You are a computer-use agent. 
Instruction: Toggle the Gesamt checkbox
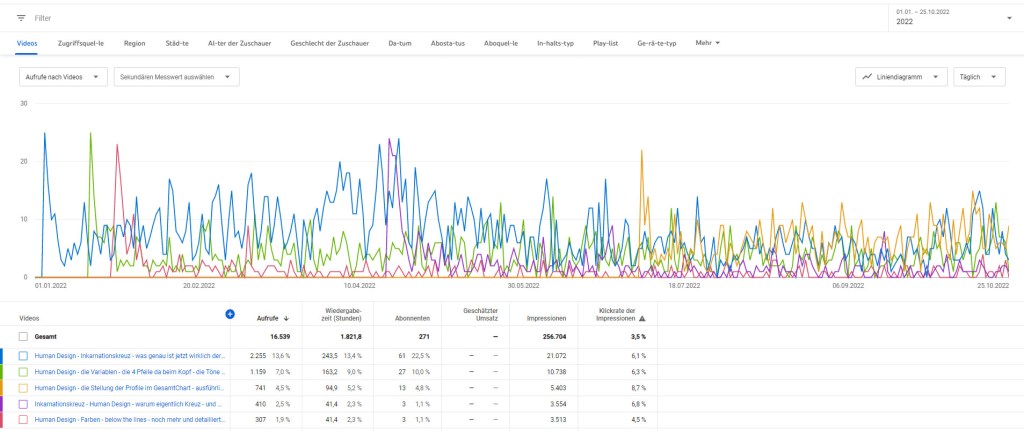click(24, 337)
